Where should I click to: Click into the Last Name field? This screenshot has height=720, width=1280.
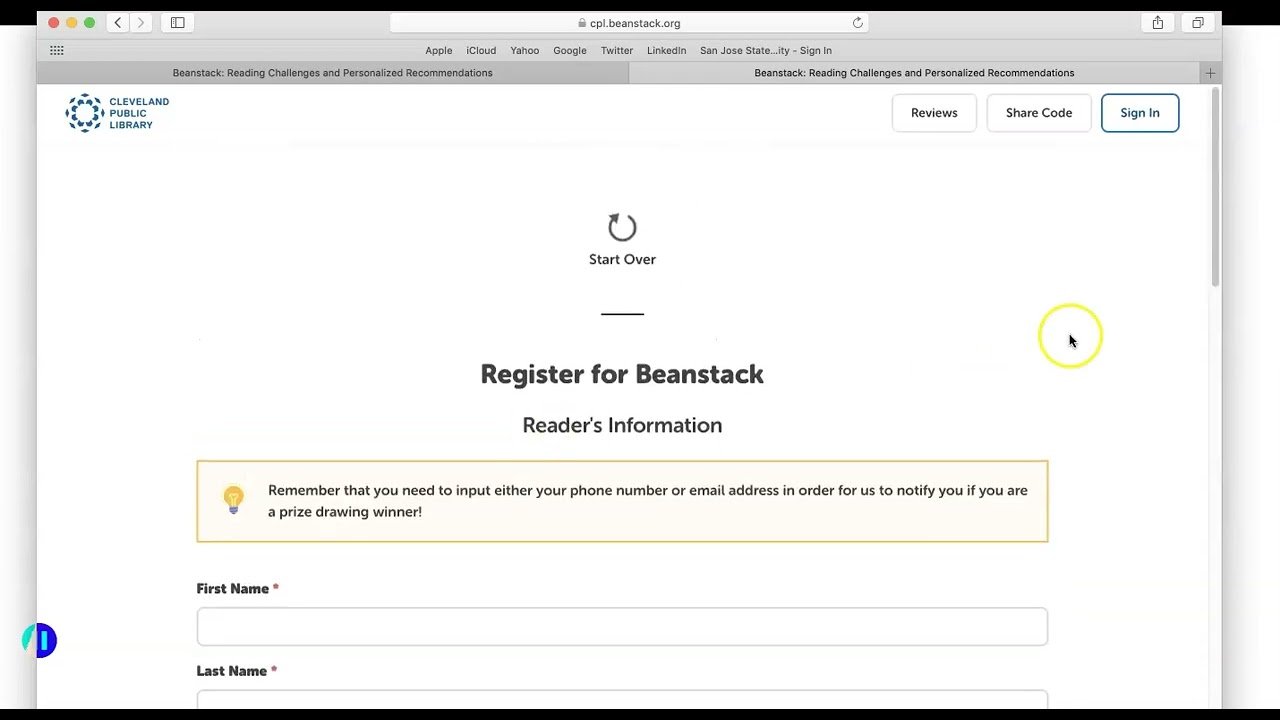point(622,700)
